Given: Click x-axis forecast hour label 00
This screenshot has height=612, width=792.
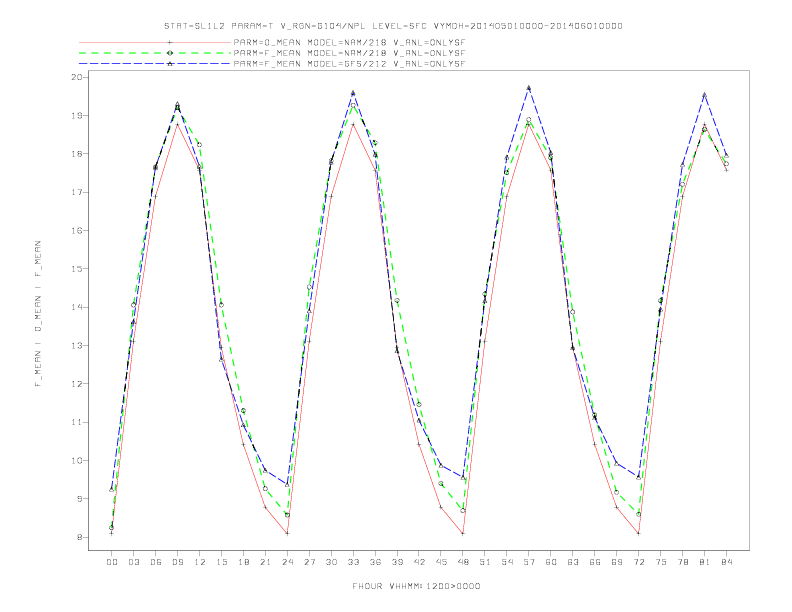Looking at the screenshot, I should tap(112, 562).
